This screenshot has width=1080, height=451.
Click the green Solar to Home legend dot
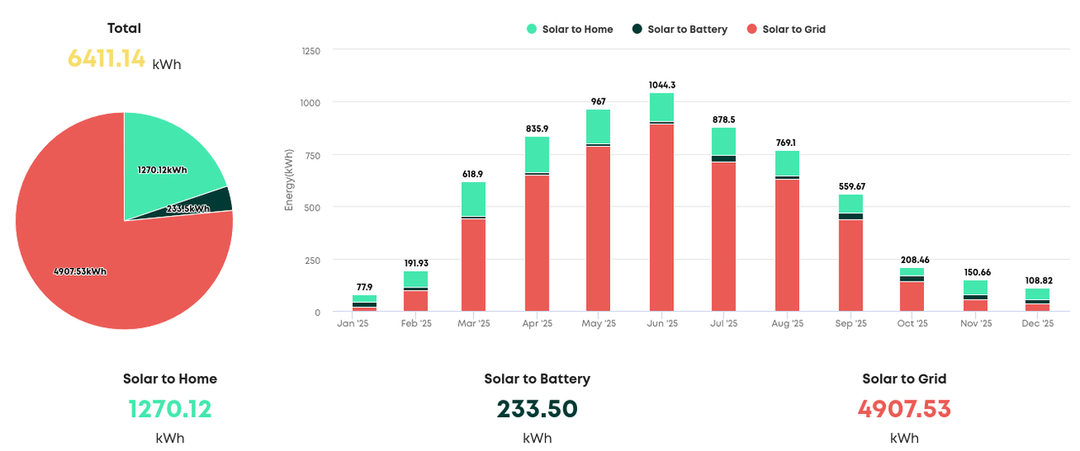coord(532,29)
